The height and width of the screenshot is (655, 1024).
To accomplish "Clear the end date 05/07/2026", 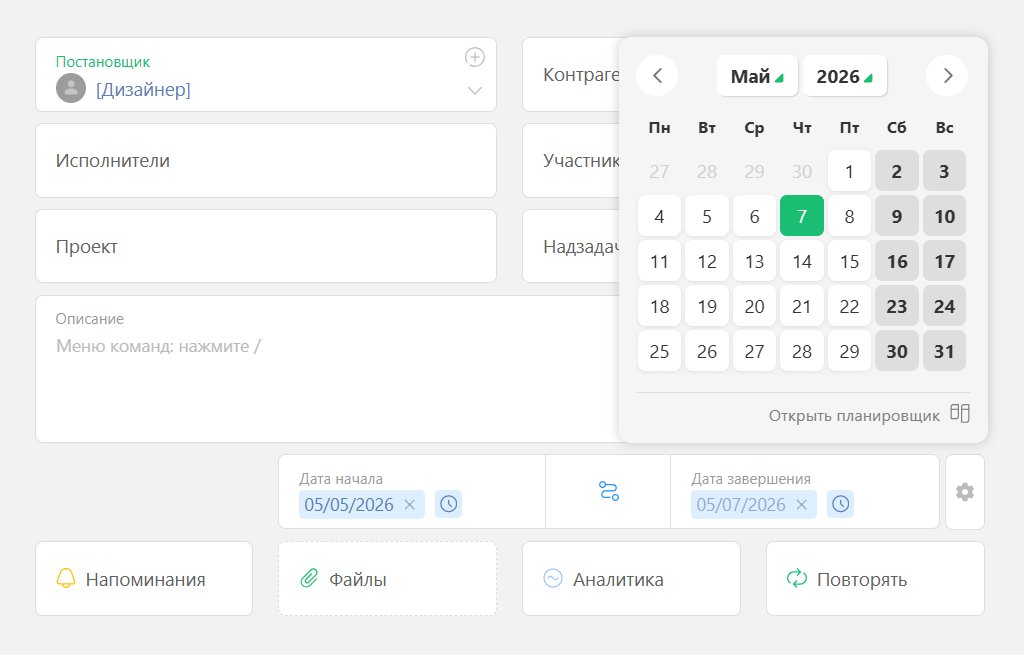I will pos(801,504).
